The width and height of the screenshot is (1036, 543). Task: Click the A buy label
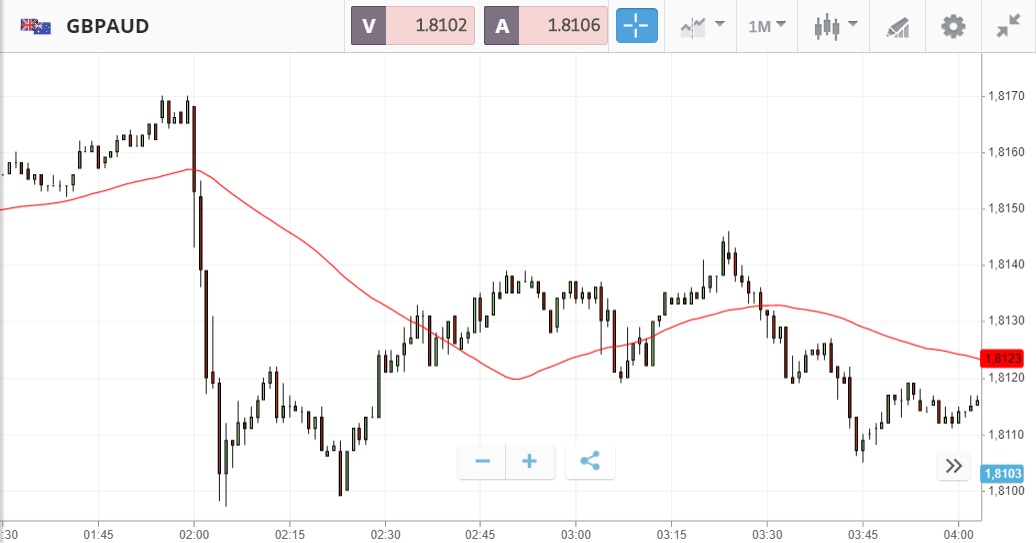point(501,26)
